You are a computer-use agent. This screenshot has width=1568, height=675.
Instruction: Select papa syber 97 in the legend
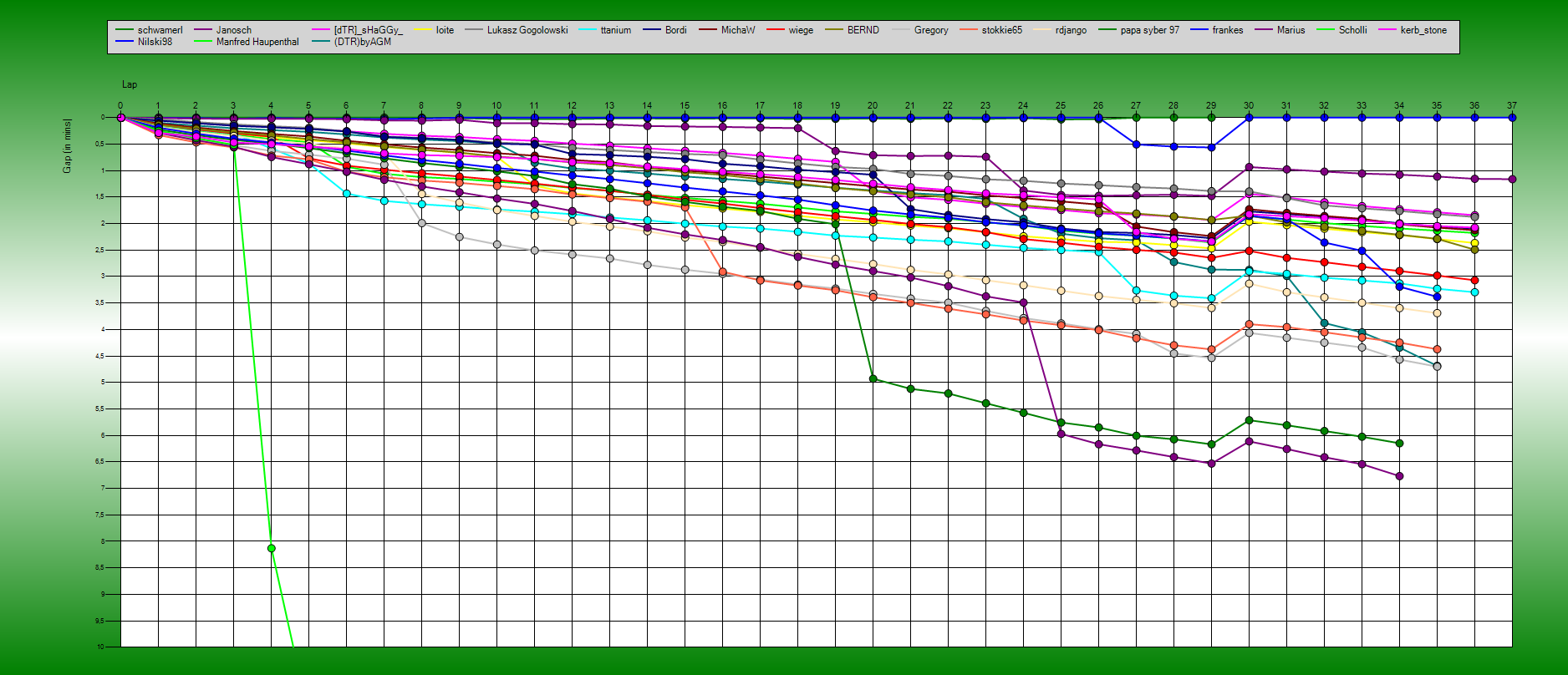pyautogui.click(x=1138, y=30)
